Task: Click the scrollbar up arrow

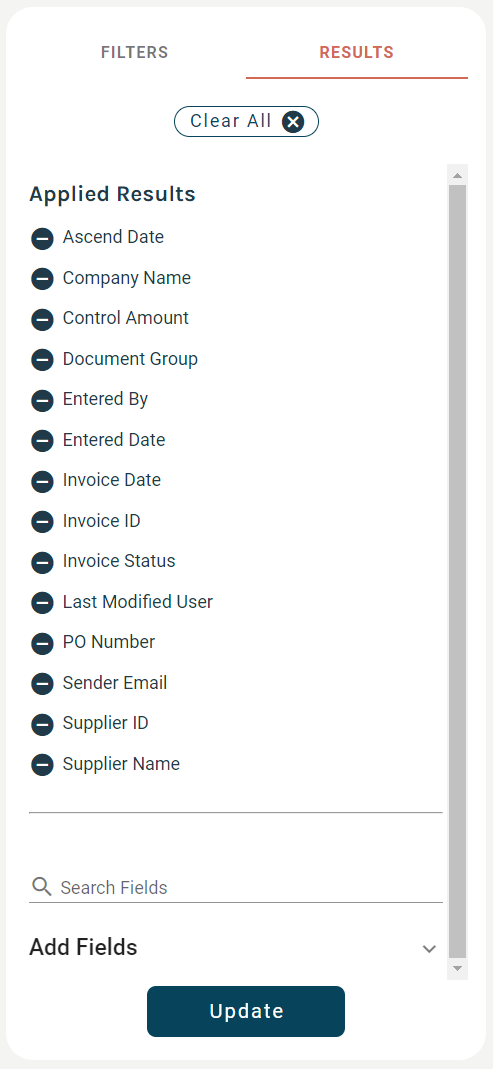Action: click(x=458, y=175)
